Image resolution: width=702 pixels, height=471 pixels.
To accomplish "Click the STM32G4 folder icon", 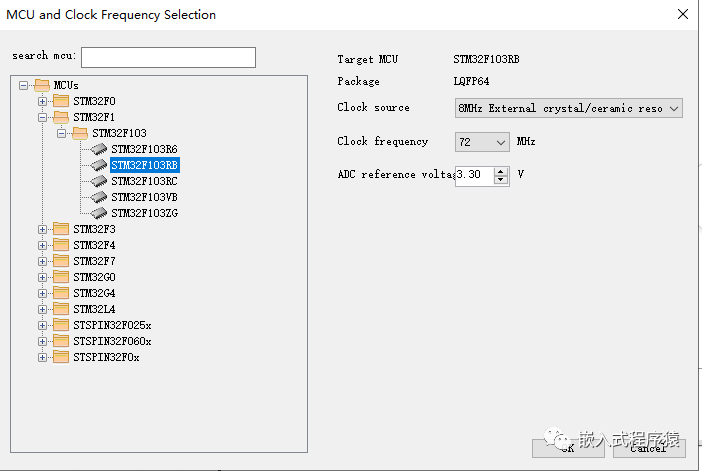I will [x=61, y=293].
